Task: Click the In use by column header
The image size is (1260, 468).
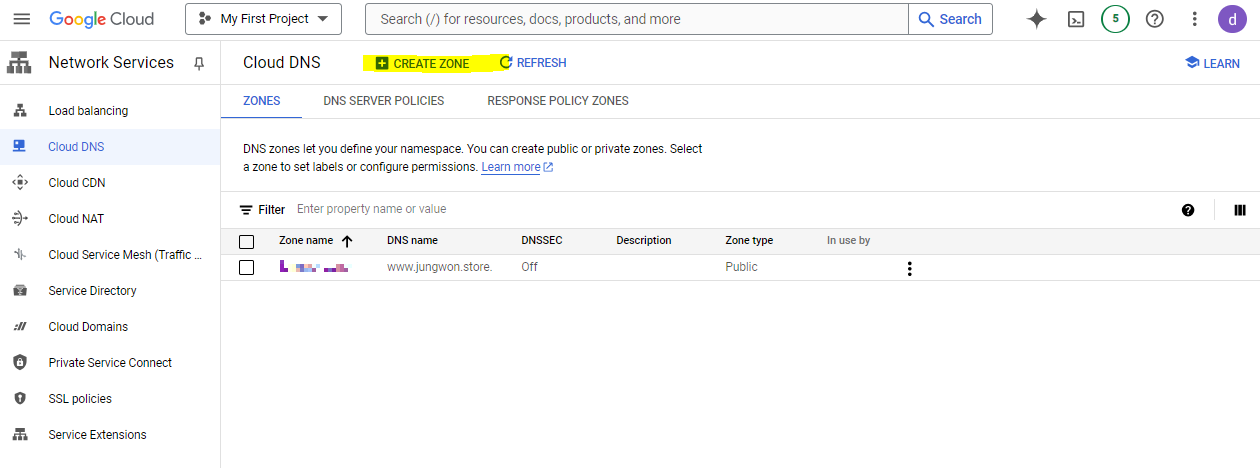Action: 848,241
